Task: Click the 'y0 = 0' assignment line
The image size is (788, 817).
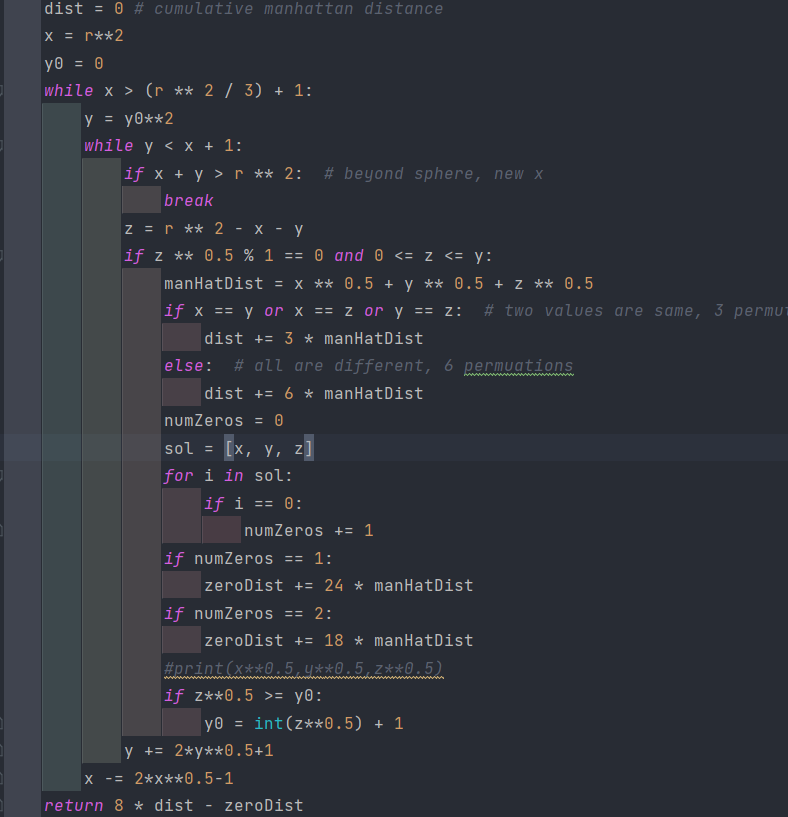Action: point(73,64)
